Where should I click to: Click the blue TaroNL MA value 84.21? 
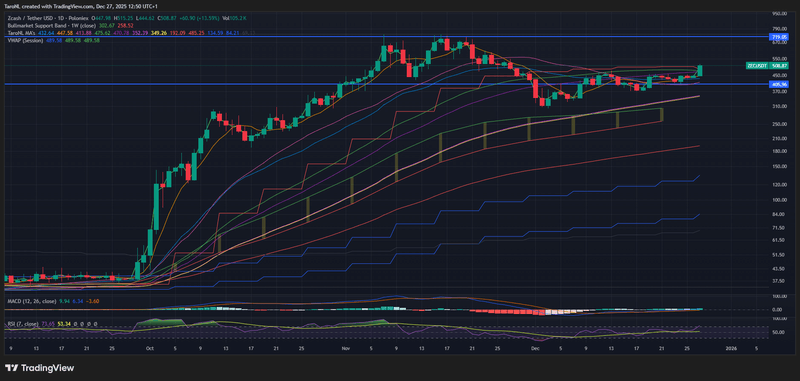pyautogui.click(x=233, y=33)
